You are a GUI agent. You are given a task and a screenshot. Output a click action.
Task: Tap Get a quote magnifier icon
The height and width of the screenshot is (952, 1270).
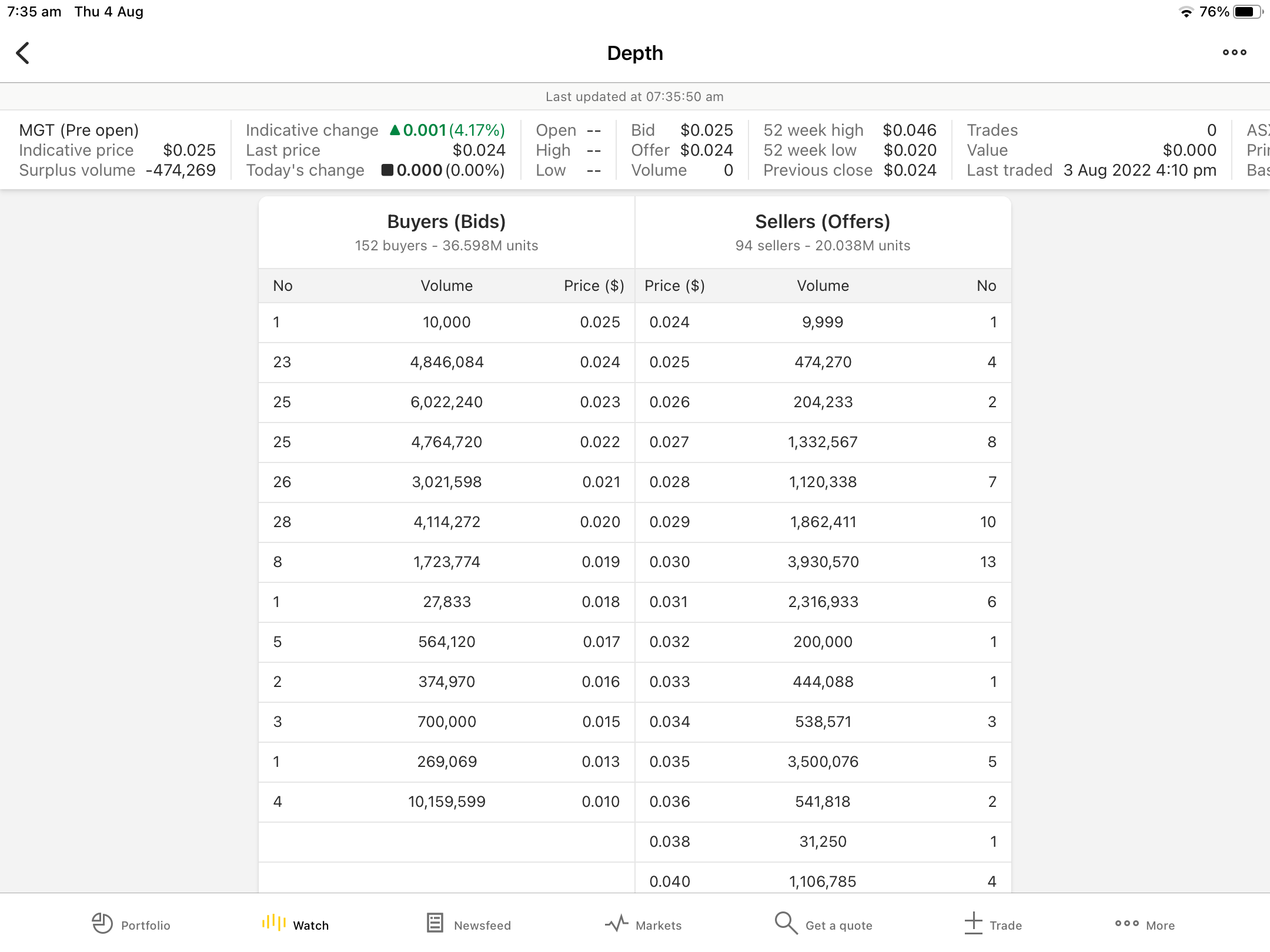pos(786,923)
